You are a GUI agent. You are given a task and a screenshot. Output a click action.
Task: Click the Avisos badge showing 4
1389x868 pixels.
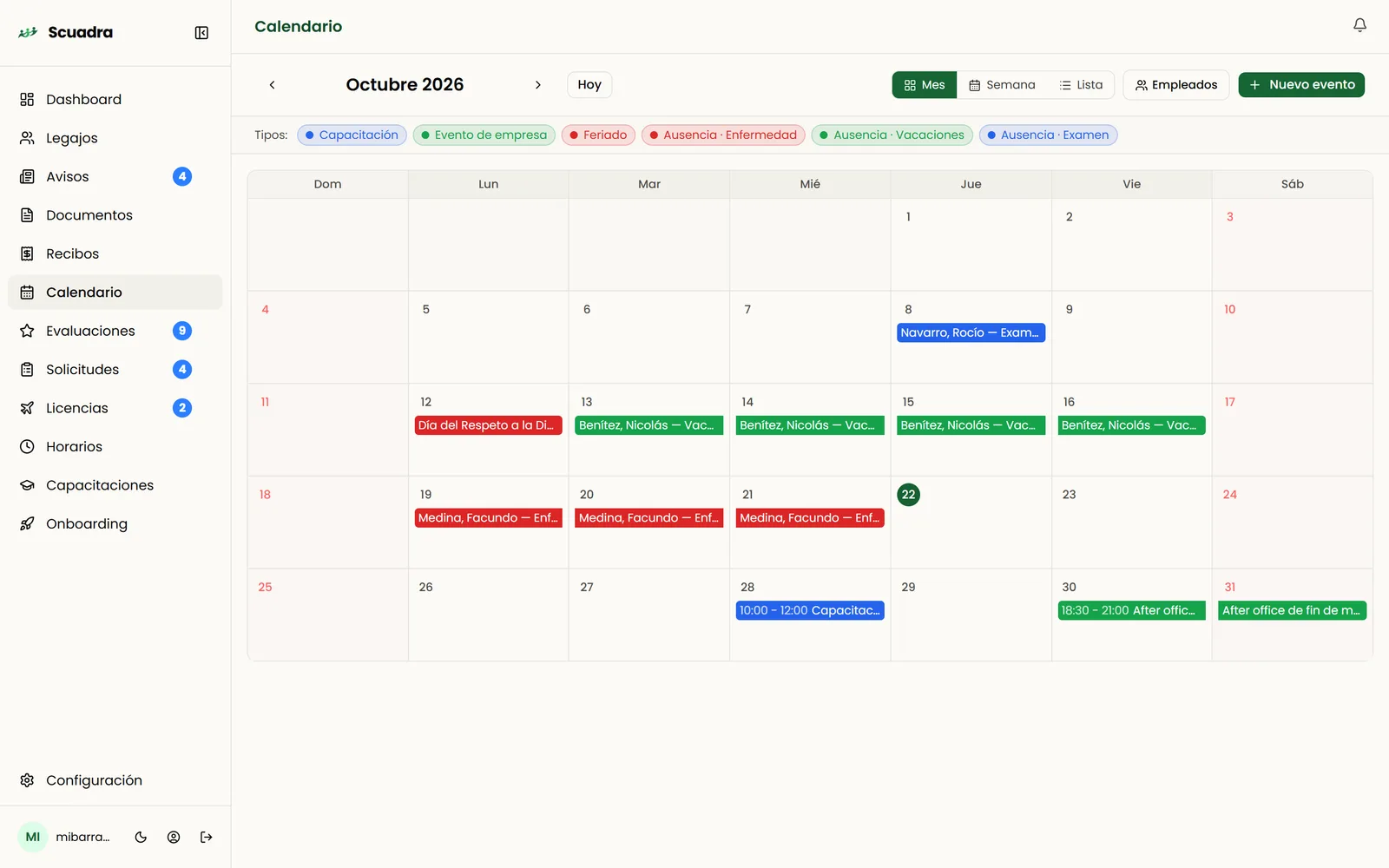click(182, 176)
